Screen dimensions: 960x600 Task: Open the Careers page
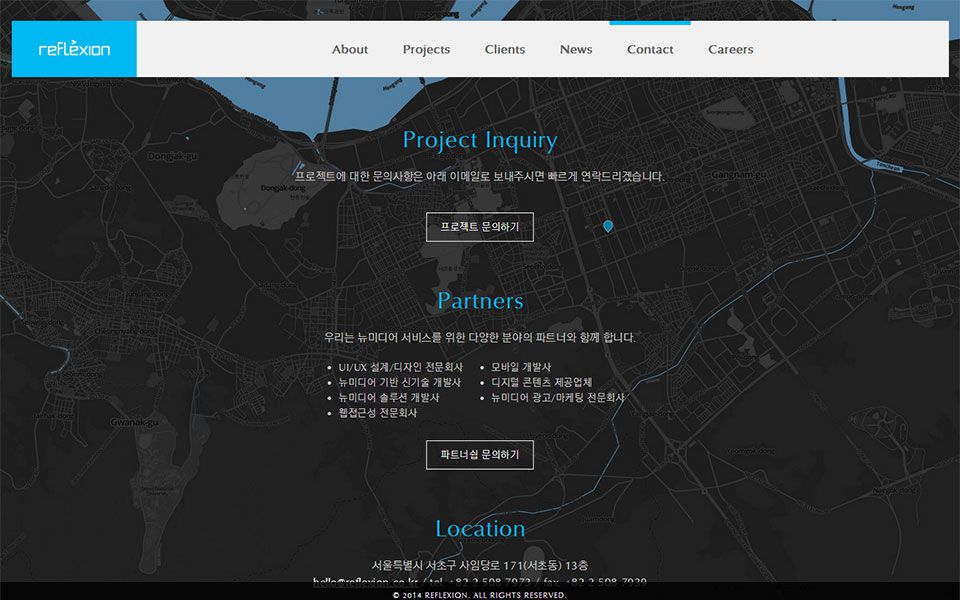(731, 49)
